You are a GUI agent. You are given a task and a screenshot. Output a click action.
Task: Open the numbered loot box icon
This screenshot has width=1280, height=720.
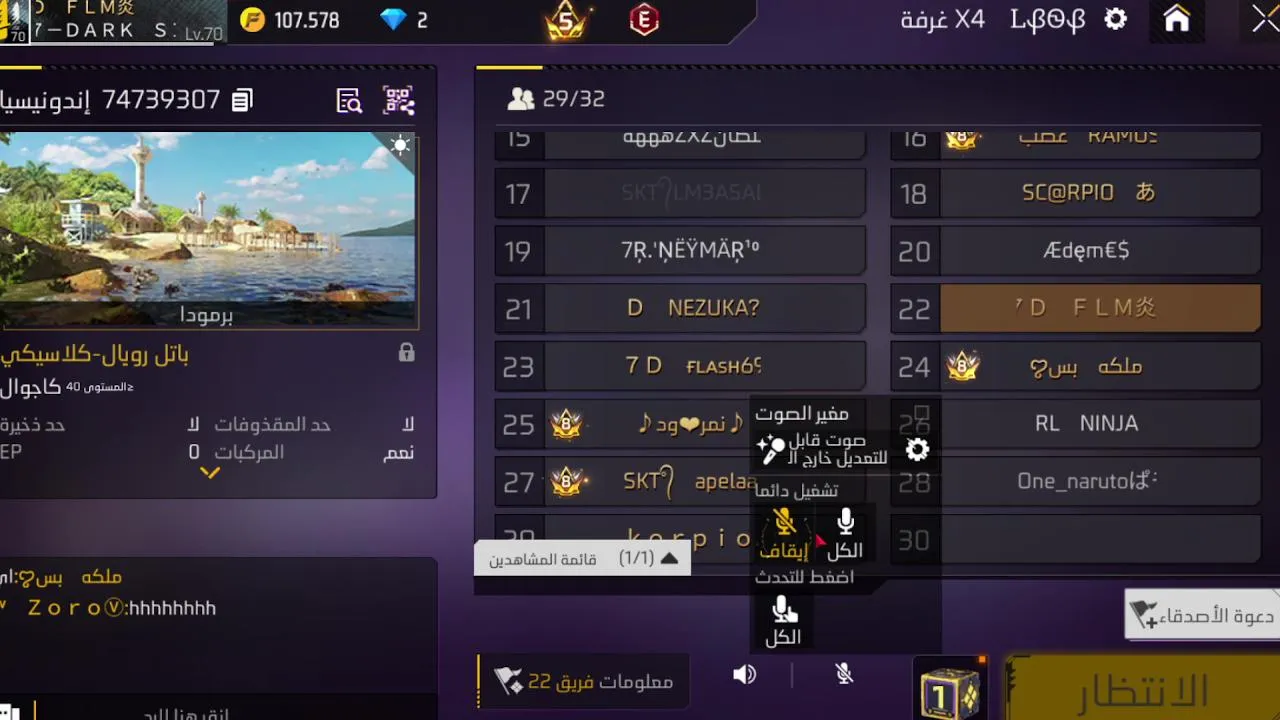click(x=949, y=691)
